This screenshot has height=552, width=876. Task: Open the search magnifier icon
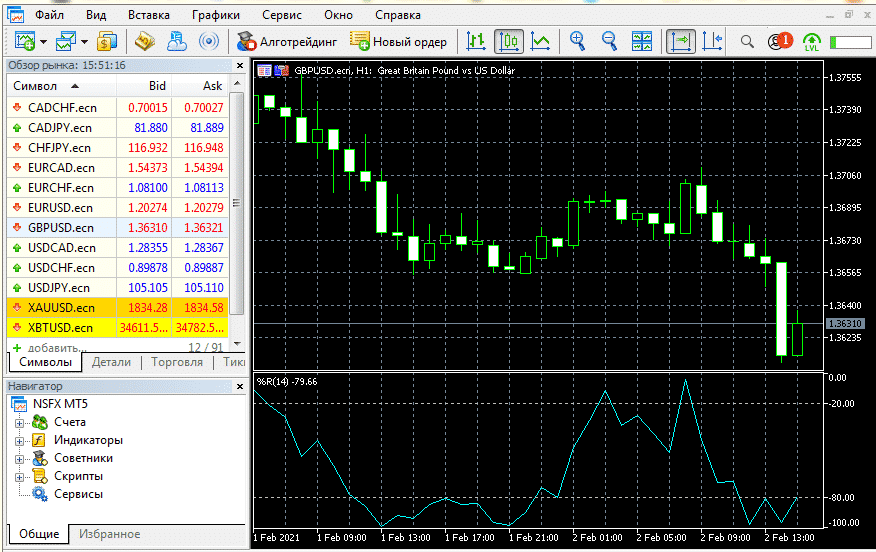tap(747, 41)
